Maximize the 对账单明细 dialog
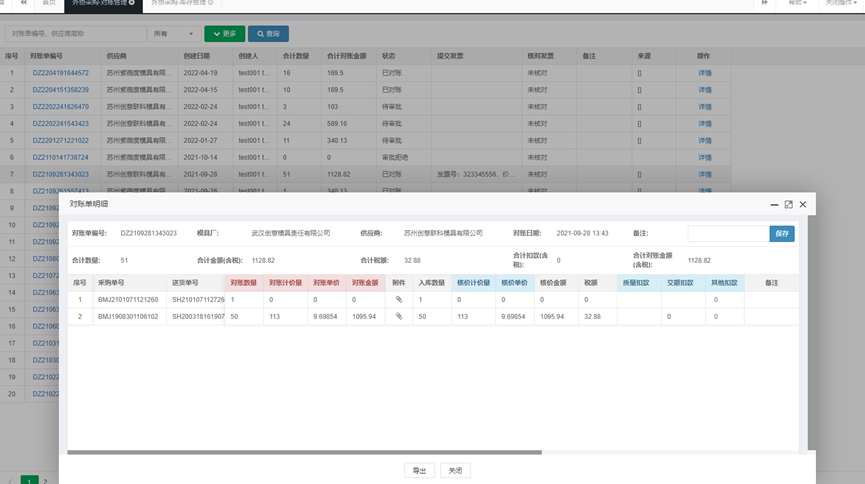 (788, 204)
